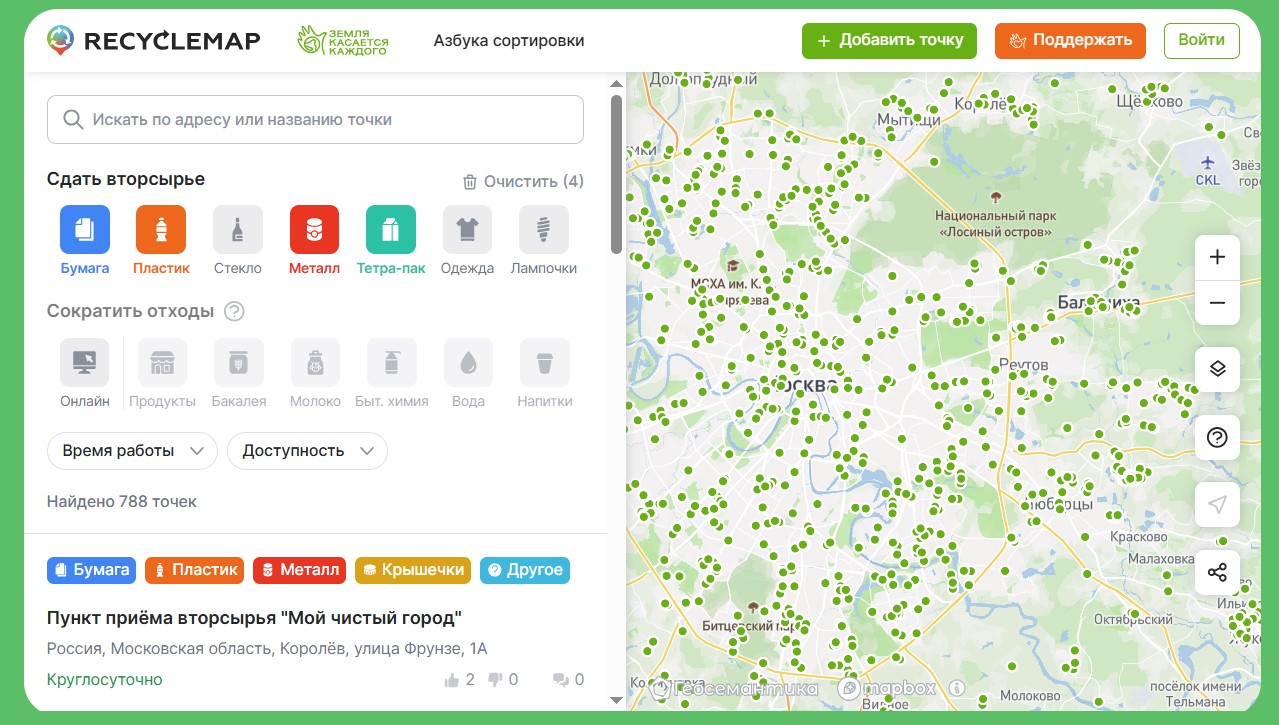Open help tooltip beside Сократить отходы
Viewport: 1279px width, 725px height.
click(234, 311)
